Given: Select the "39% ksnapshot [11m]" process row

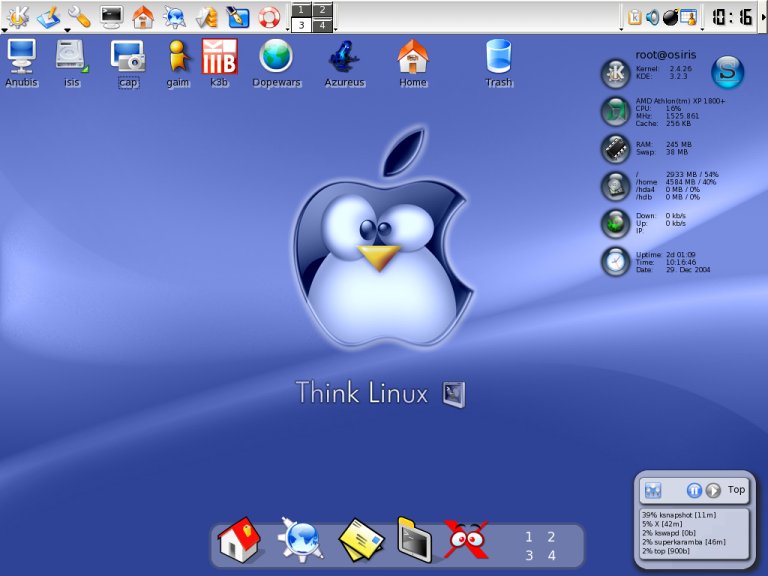Looking at the screenshot, I should pos(679,515).
